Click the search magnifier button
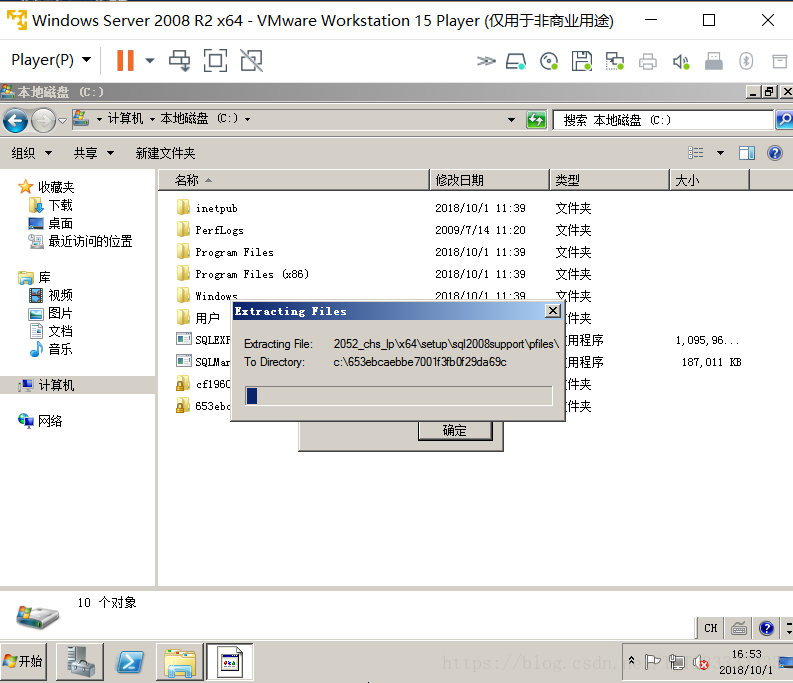This screenshot has width=793, height=683. [x=784, y=120]
